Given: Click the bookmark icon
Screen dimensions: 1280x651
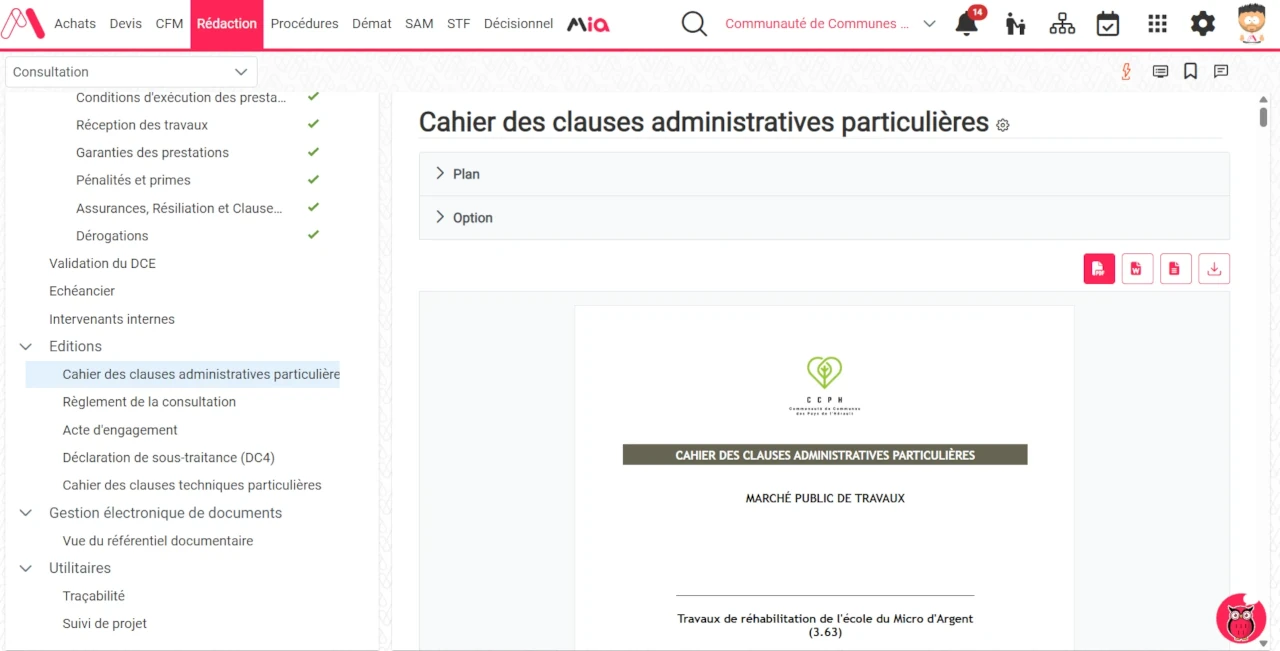Looking at the screenshot, I should pyautogui.click(x=1190, y=71).
